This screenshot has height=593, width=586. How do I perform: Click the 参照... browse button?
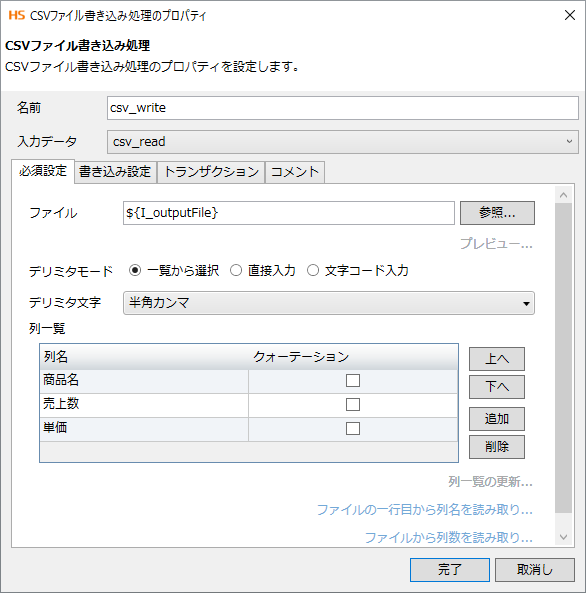click(x=497, y=213)
